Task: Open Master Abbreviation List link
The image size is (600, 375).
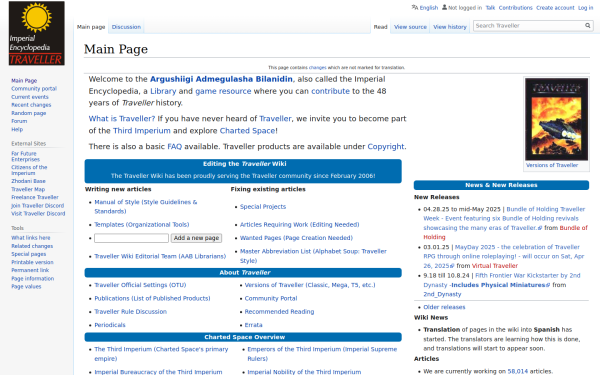Action: 313,256
